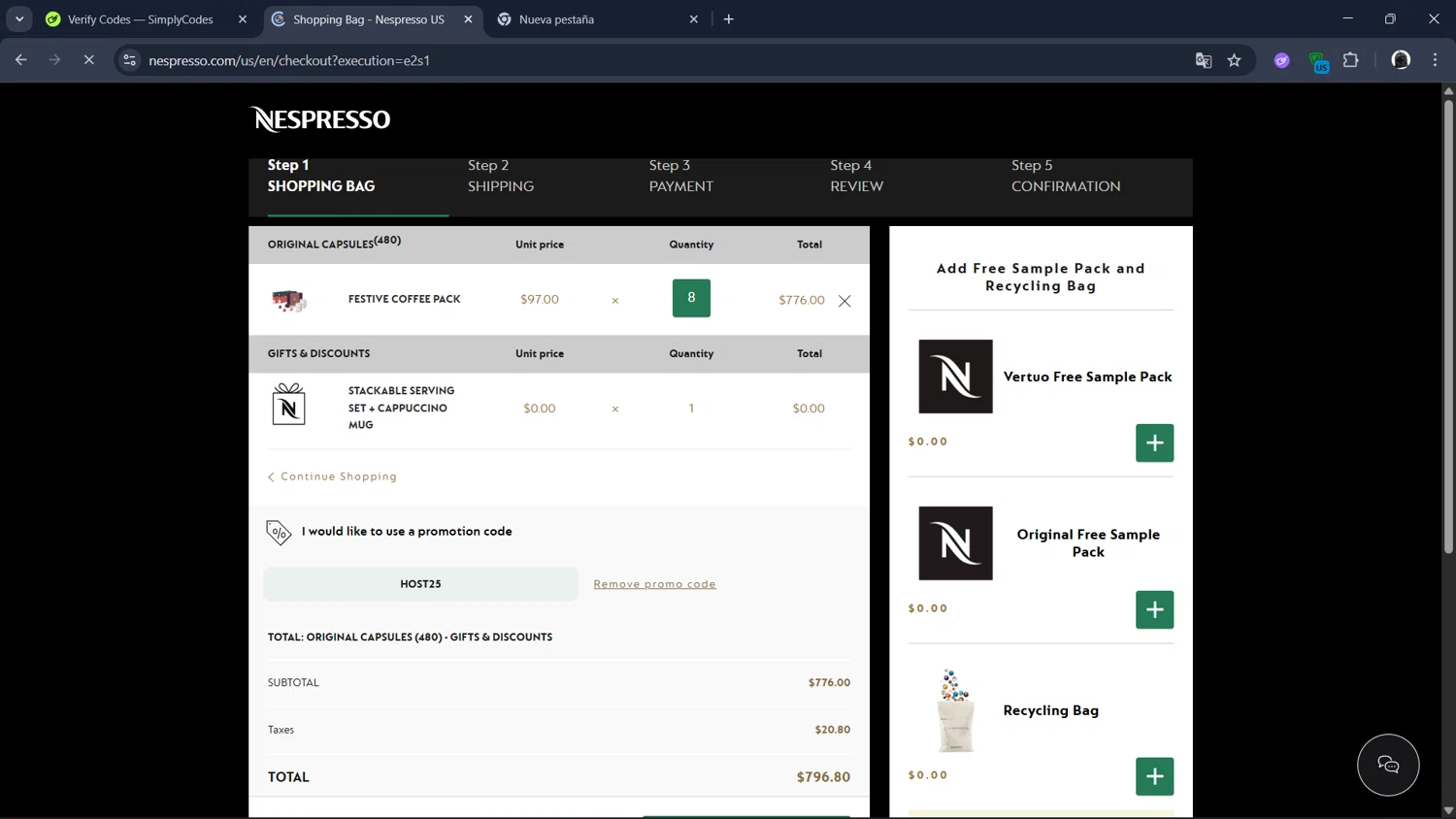Open the tab search dropdown arrow

click(19, 19)
